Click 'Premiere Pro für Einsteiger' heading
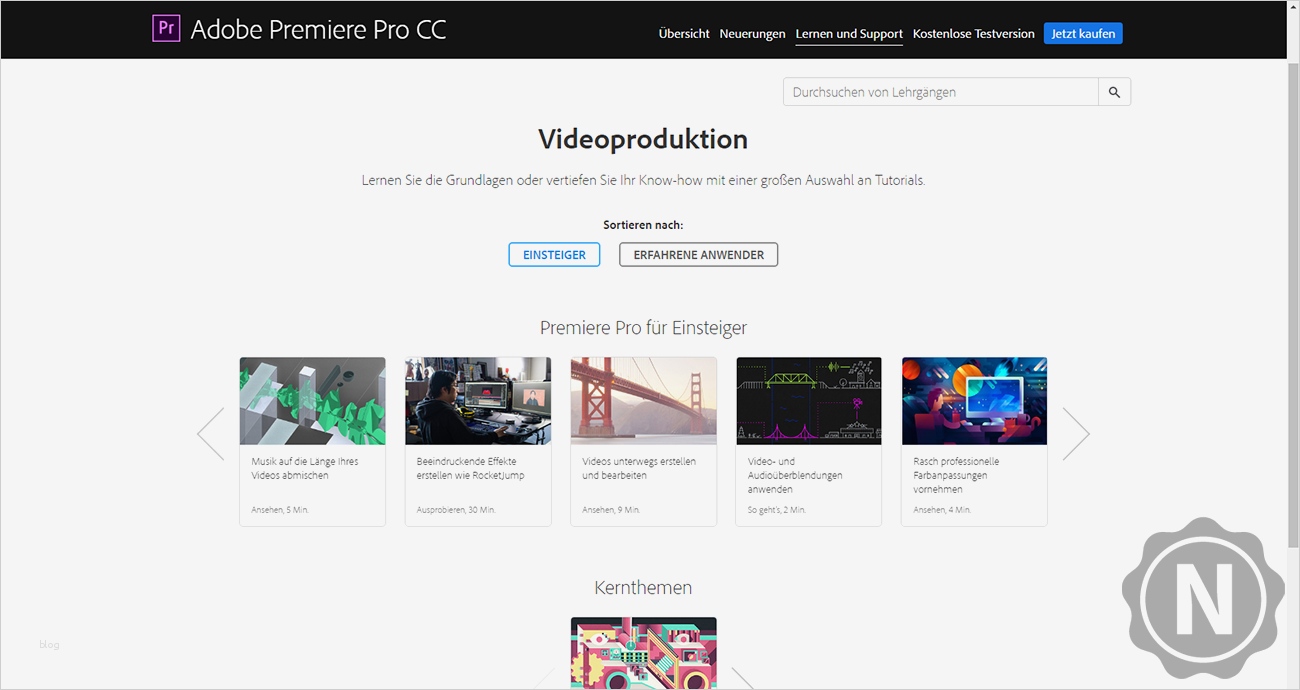 (x=643, y=328)
